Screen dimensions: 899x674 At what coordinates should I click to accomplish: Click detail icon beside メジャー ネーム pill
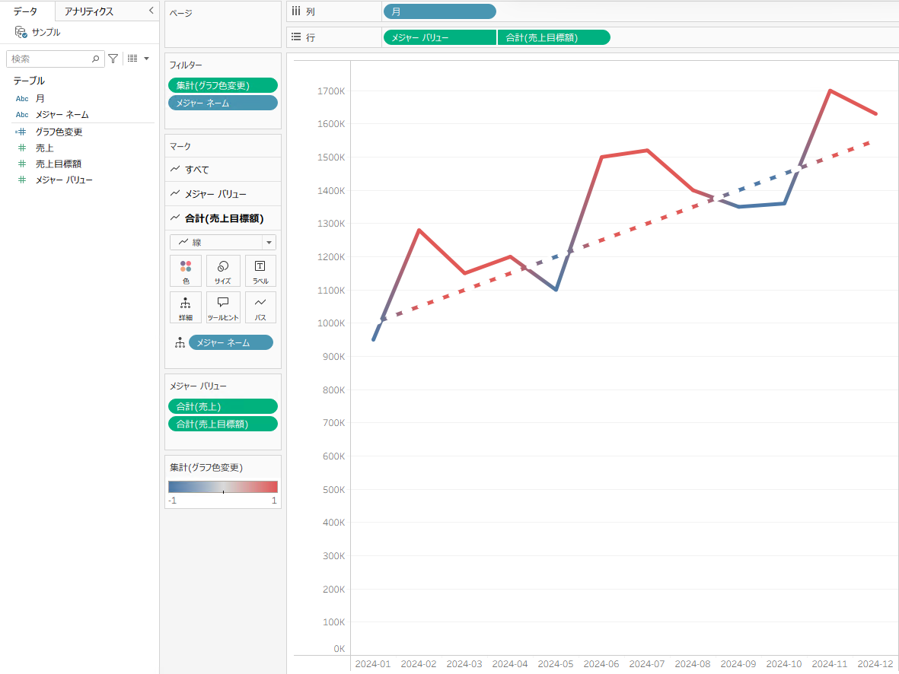179,343
